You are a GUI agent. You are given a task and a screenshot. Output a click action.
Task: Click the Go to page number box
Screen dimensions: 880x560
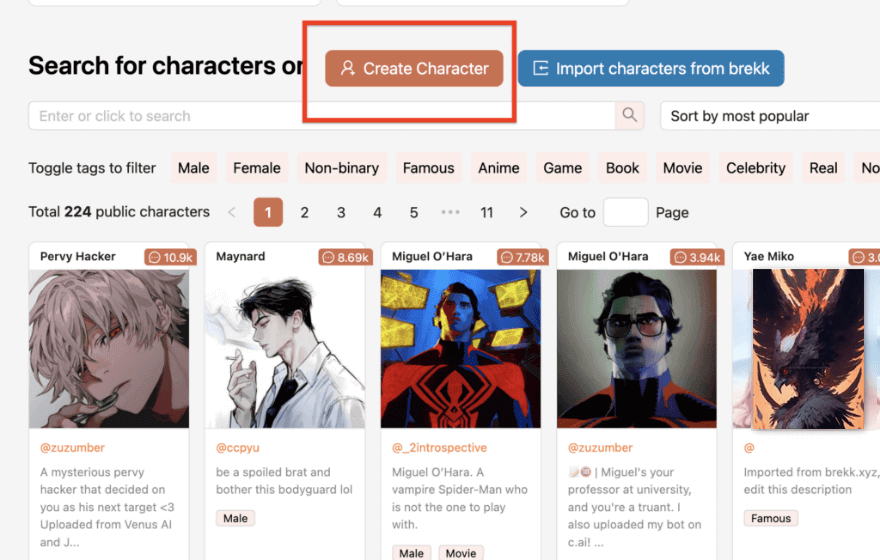click(626, 212)
